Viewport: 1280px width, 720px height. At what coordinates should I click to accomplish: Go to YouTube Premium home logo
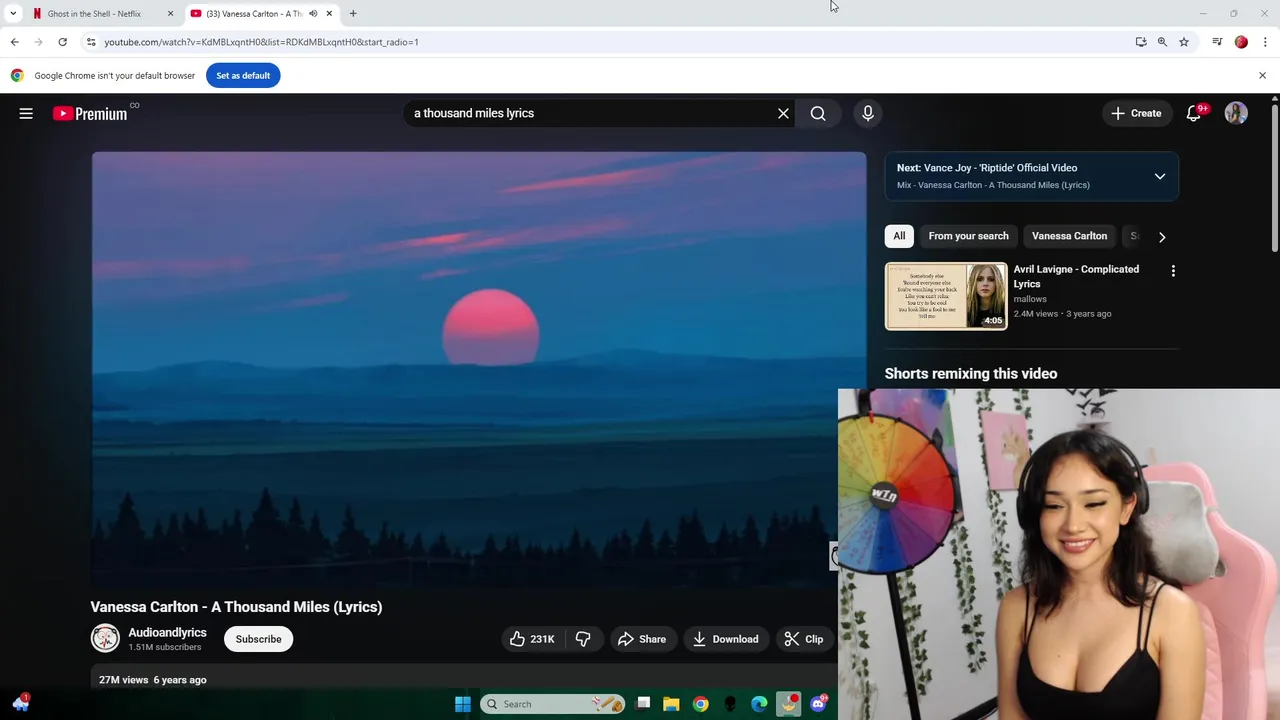click(90, 113)
